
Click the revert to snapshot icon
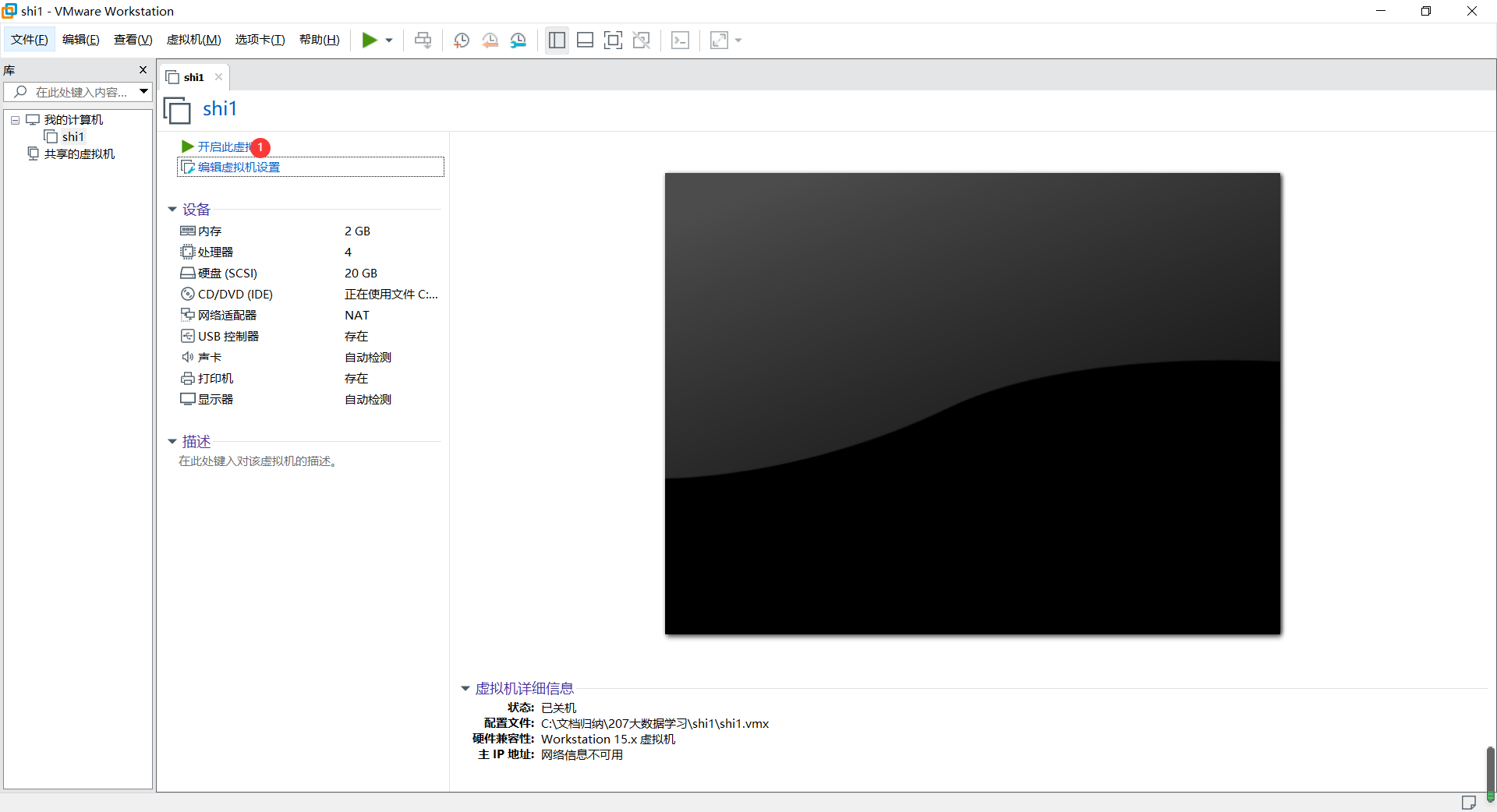click(x=490, y=41)
